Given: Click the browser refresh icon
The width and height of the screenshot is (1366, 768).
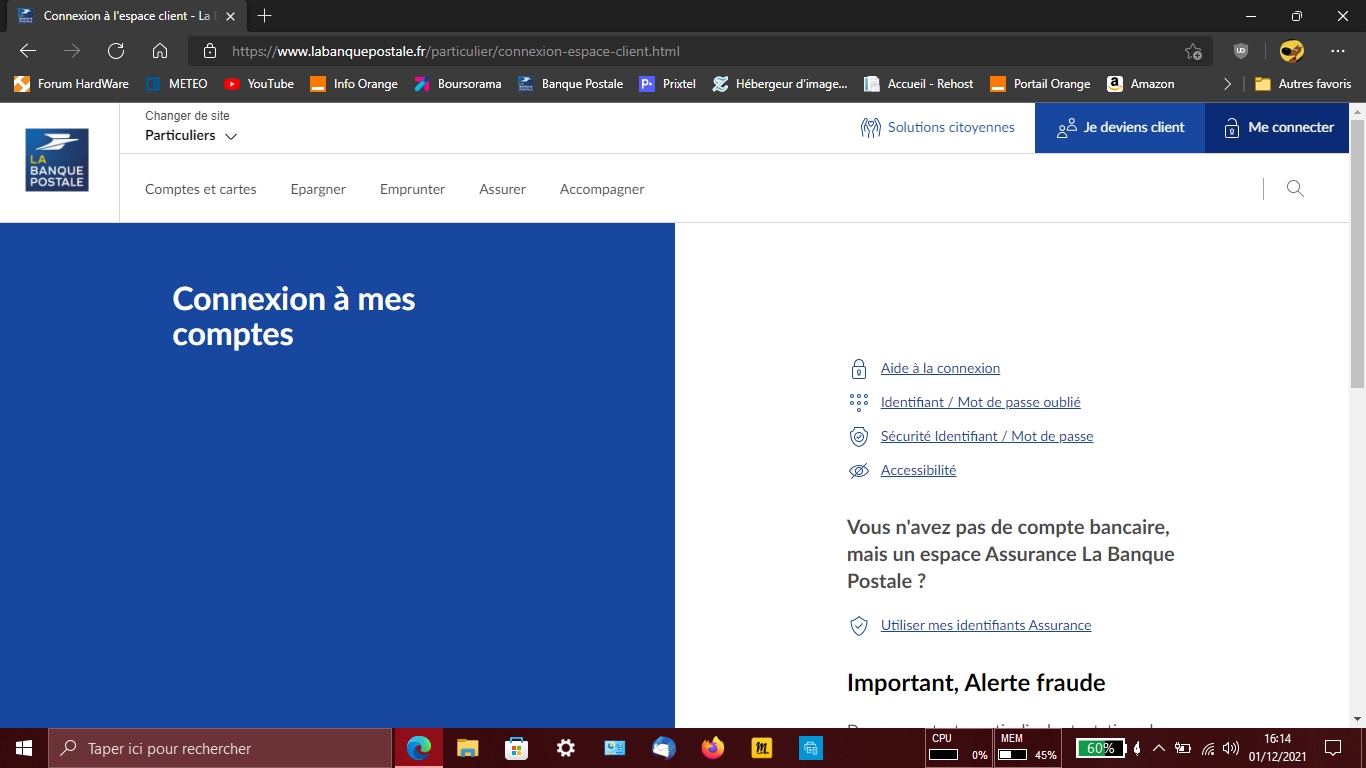Looking at the screenshot, I should coord(116,51).
